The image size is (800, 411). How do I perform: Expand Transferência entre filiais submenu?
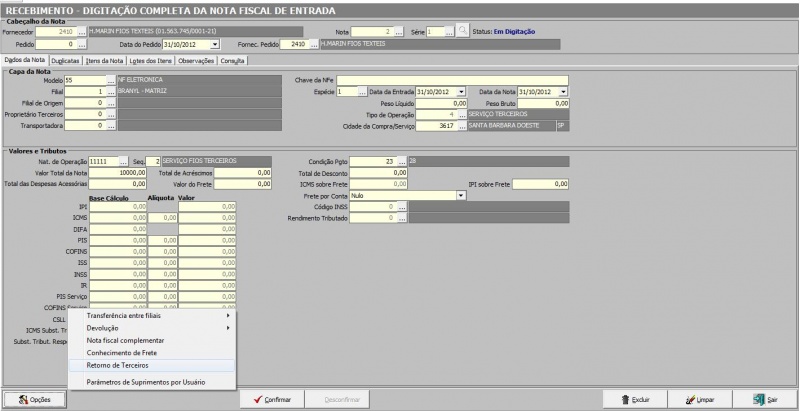click(x=150, y=316)
